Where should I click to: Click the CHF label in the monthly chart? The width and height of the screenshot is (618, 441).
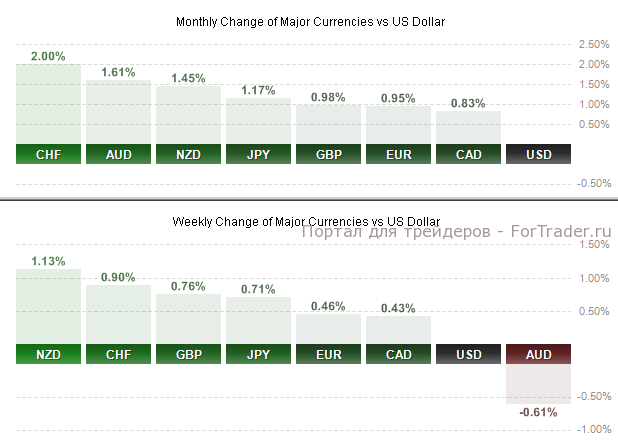coord(48,154)
